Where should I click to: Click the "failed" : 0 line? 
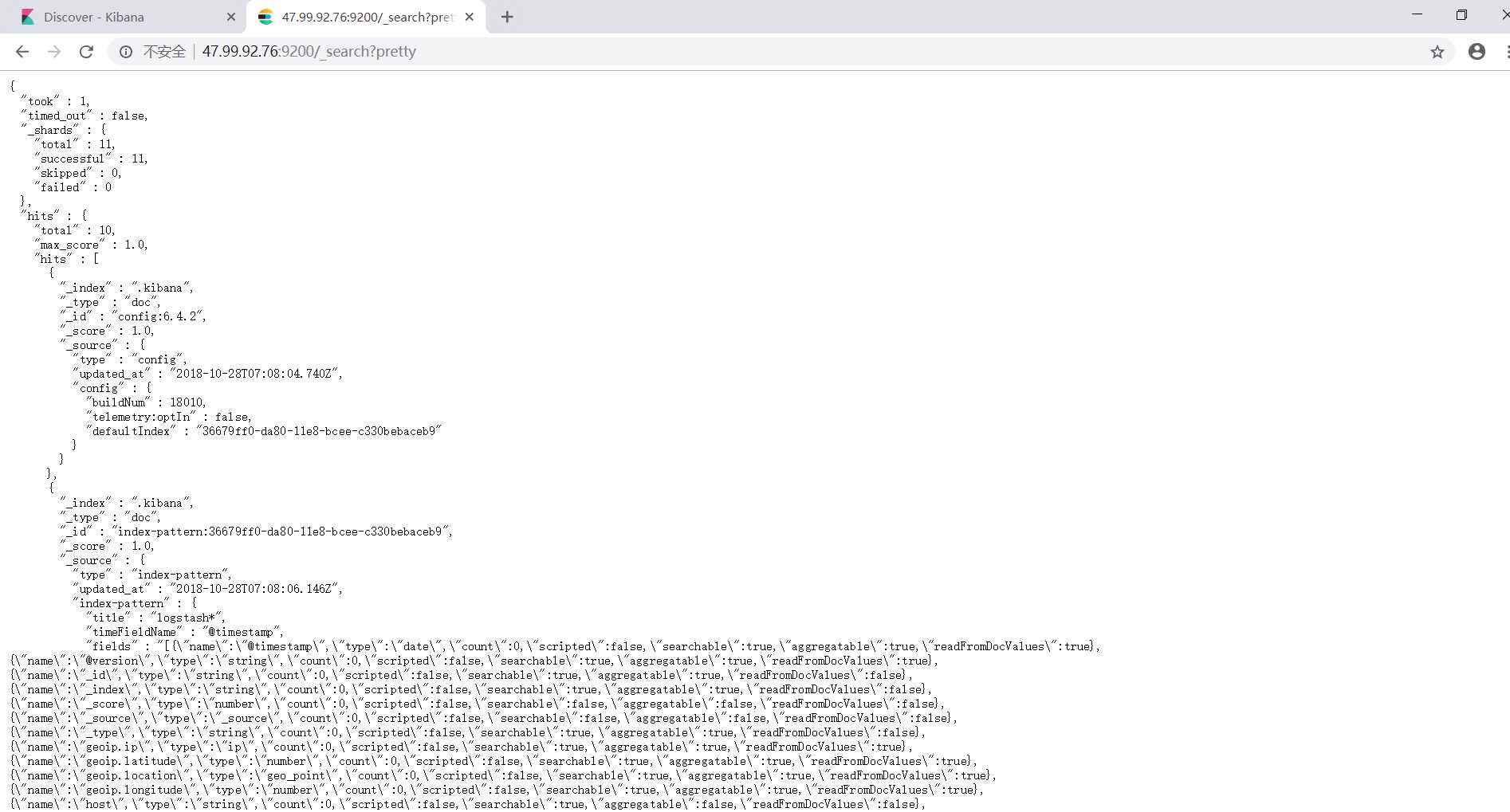[73, 187]
